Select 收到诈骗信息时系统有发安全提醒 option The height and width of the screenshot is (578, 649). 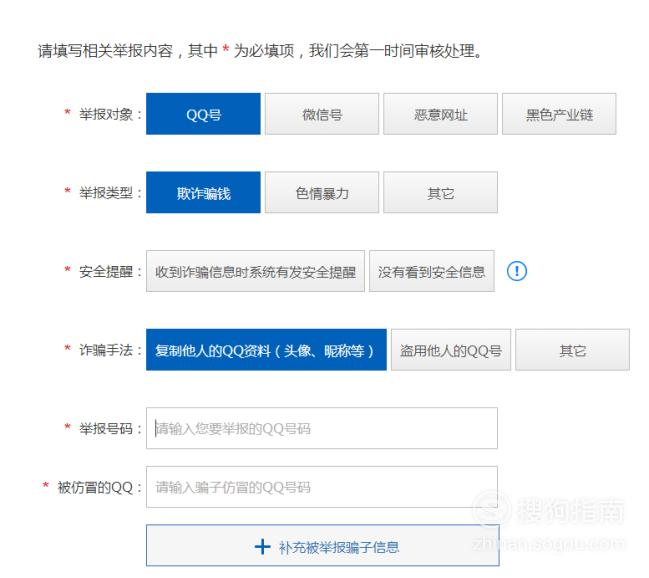(x=255, y=271)
